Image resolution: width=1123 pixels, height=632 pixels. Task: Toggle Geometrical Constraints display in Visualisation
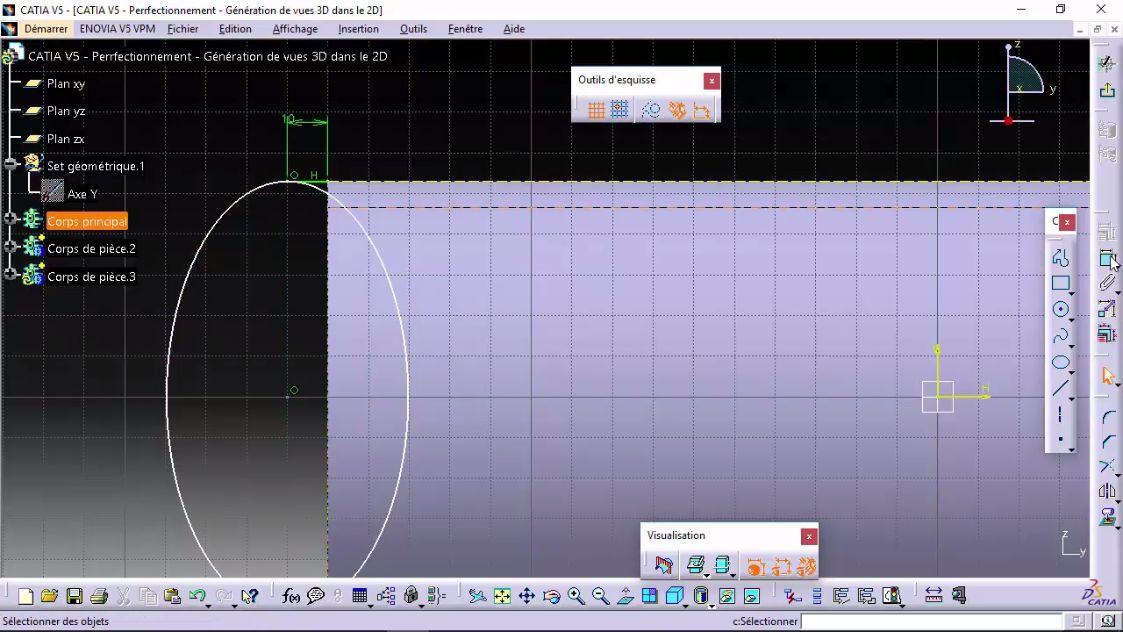[x=806, y=568]
